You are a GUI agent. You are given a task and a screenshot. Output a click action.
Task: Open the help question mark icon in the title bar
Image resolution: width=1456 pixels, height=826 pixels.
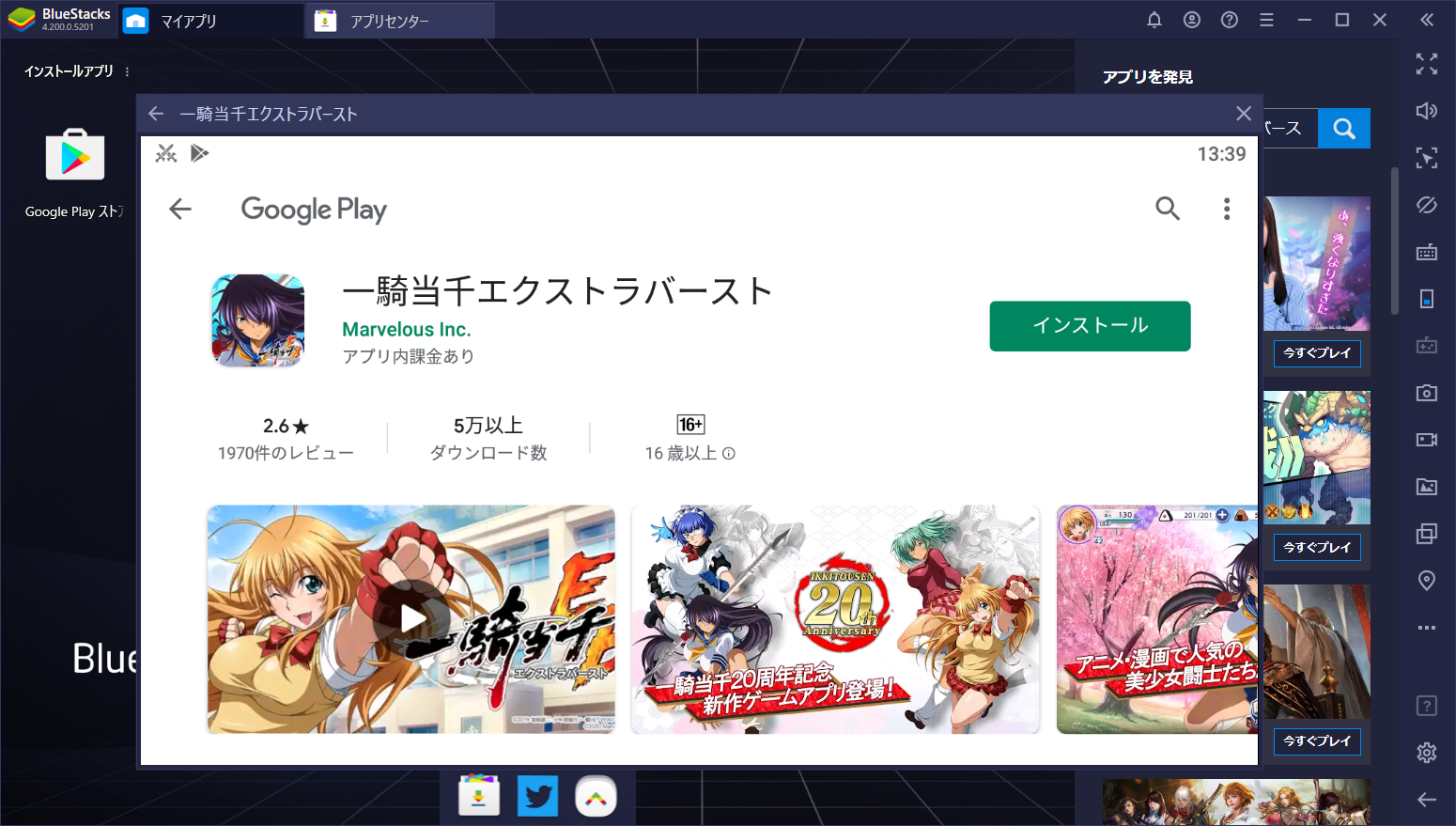point(1230,20)
